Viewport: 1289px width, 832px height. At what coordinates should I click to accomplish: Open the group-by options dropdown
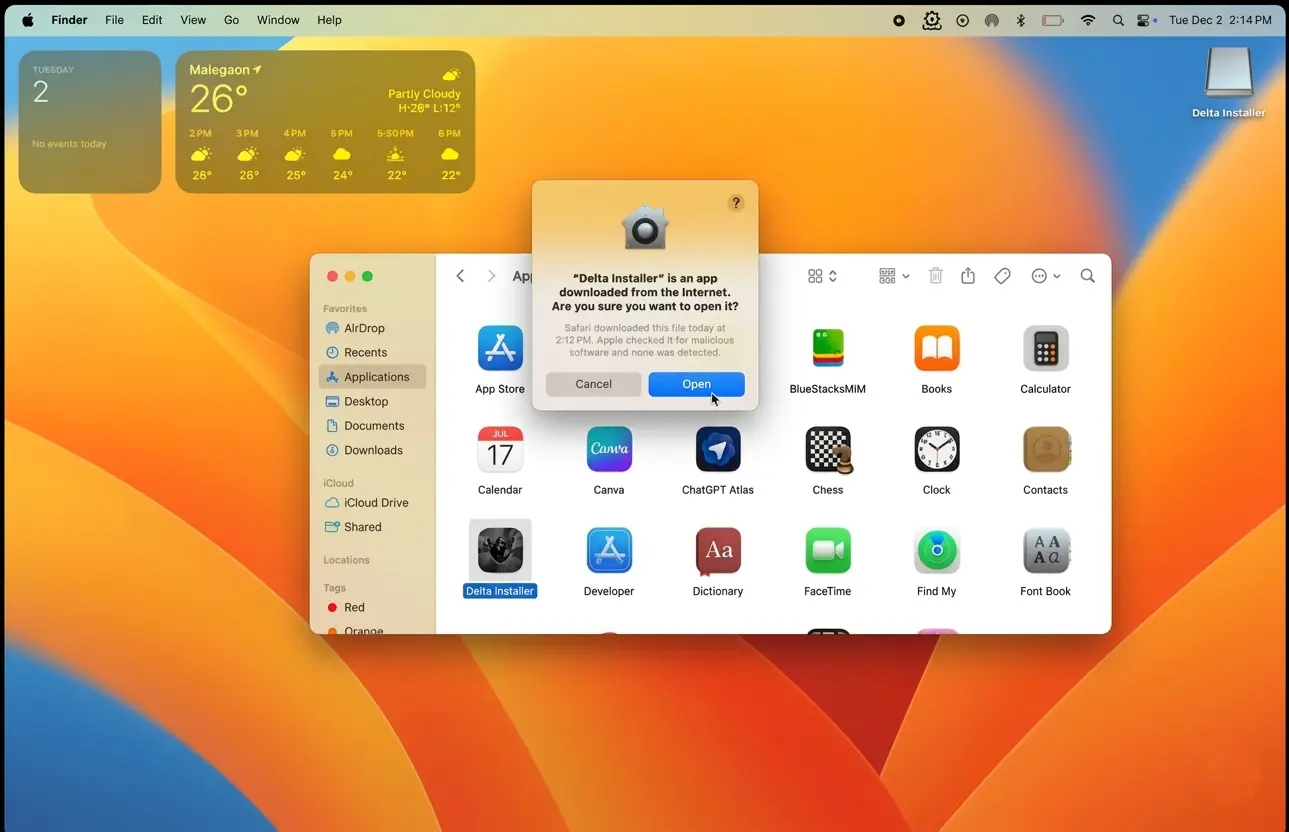(x=894, y=276)
